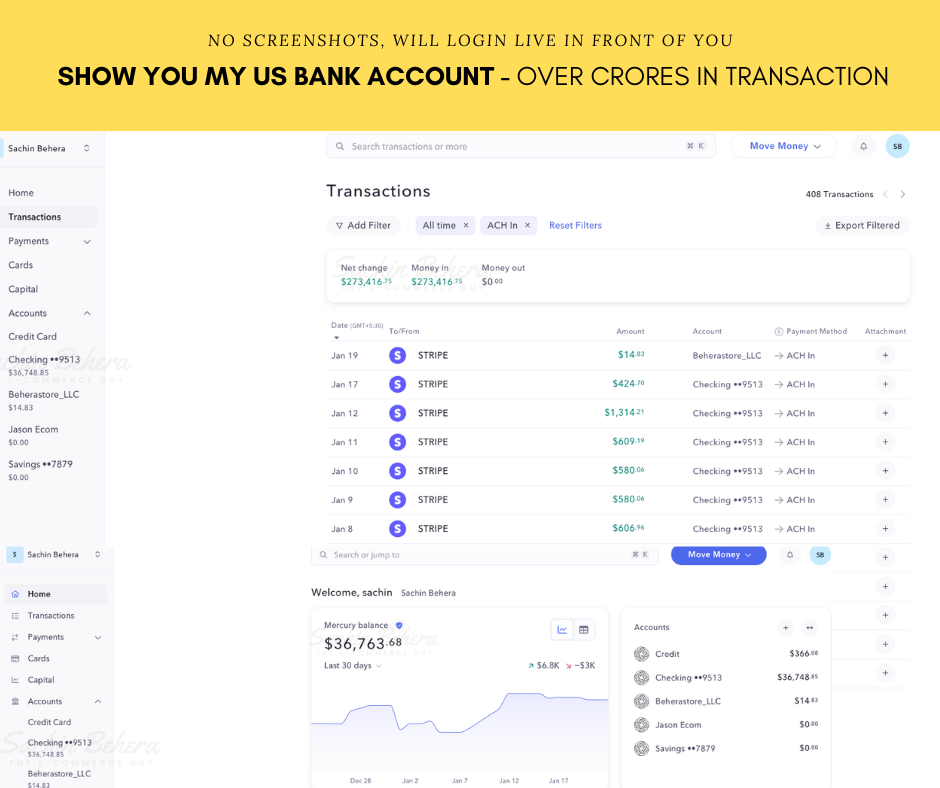The width and height of the screenshot is (940, 788).
Task: Open the SB avatar next to transactions search
Action: (897, 146)
